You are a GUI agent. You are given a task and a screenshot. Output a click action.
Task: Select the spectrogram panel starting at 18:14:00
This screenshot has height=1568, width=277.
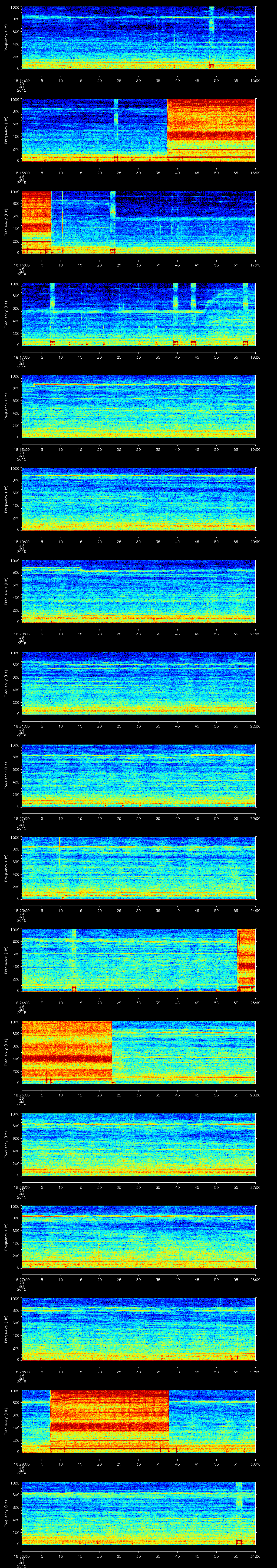pos(139,38)
